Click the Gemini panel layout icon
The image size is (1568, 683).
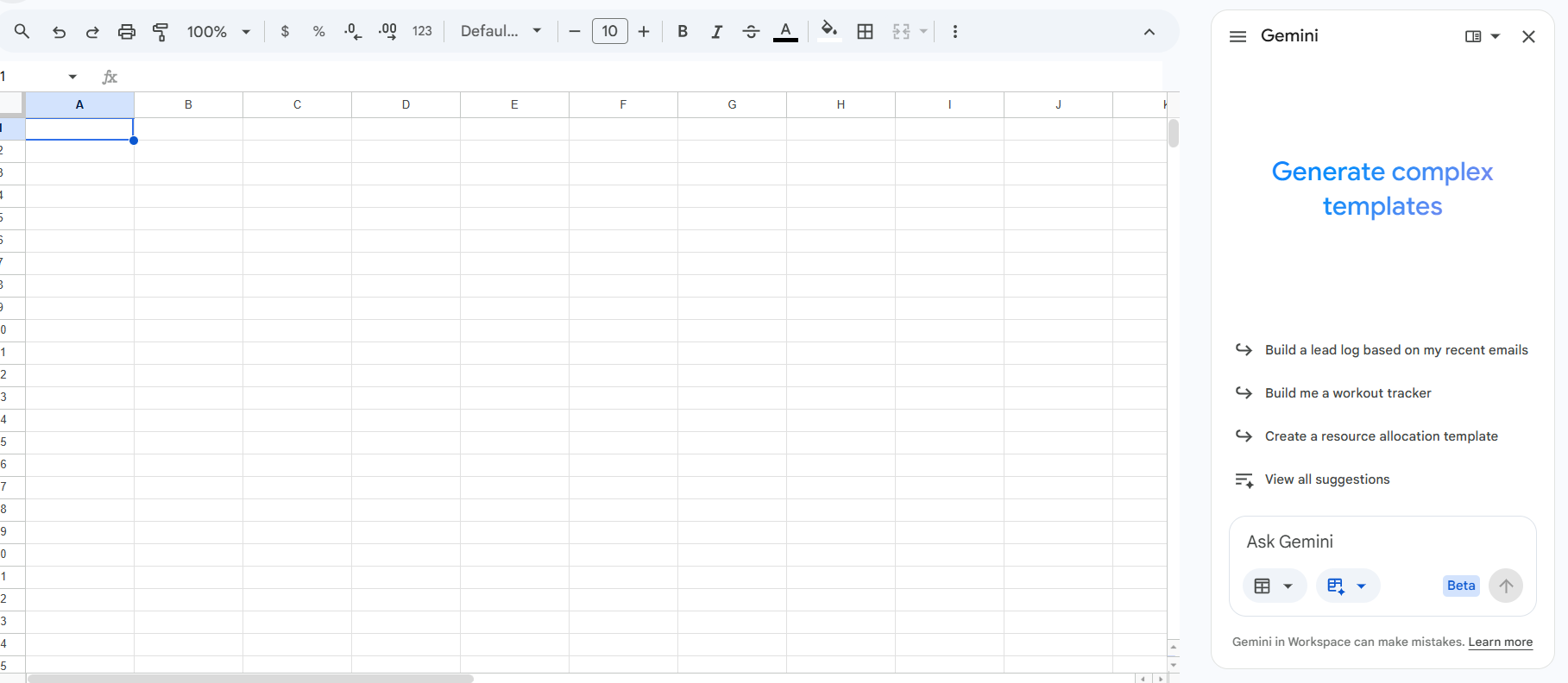point(1473,36)
